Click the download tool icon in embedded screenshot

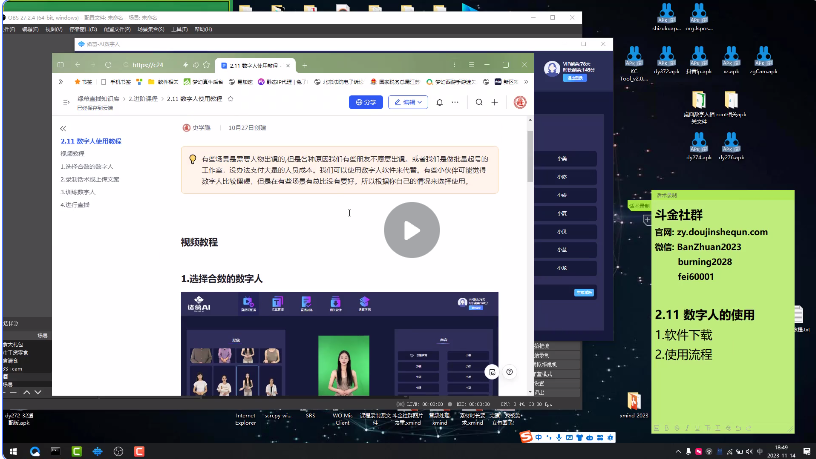336,303
